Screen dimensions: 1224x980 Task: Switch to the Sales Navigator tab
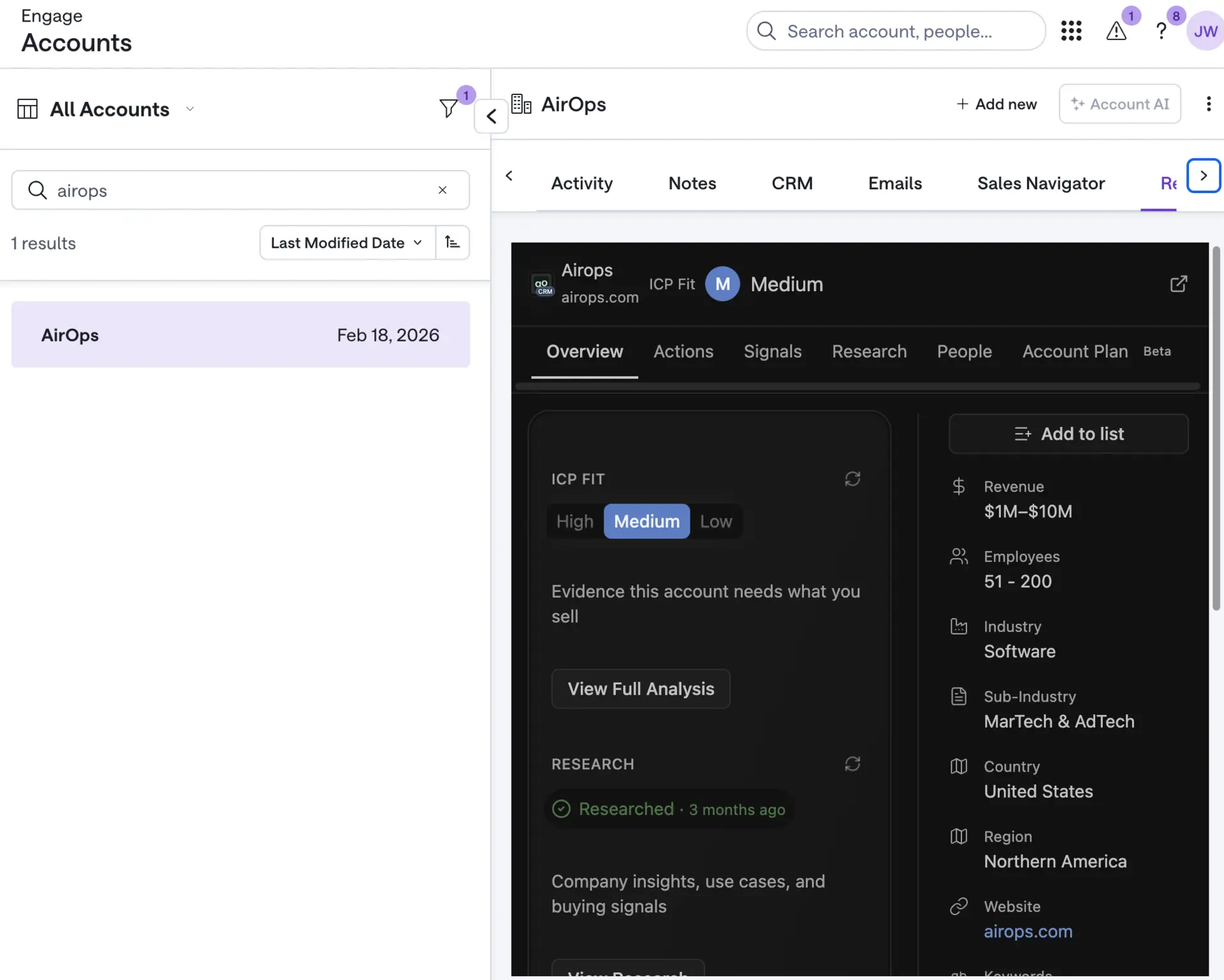click(x=1041, y=183)
